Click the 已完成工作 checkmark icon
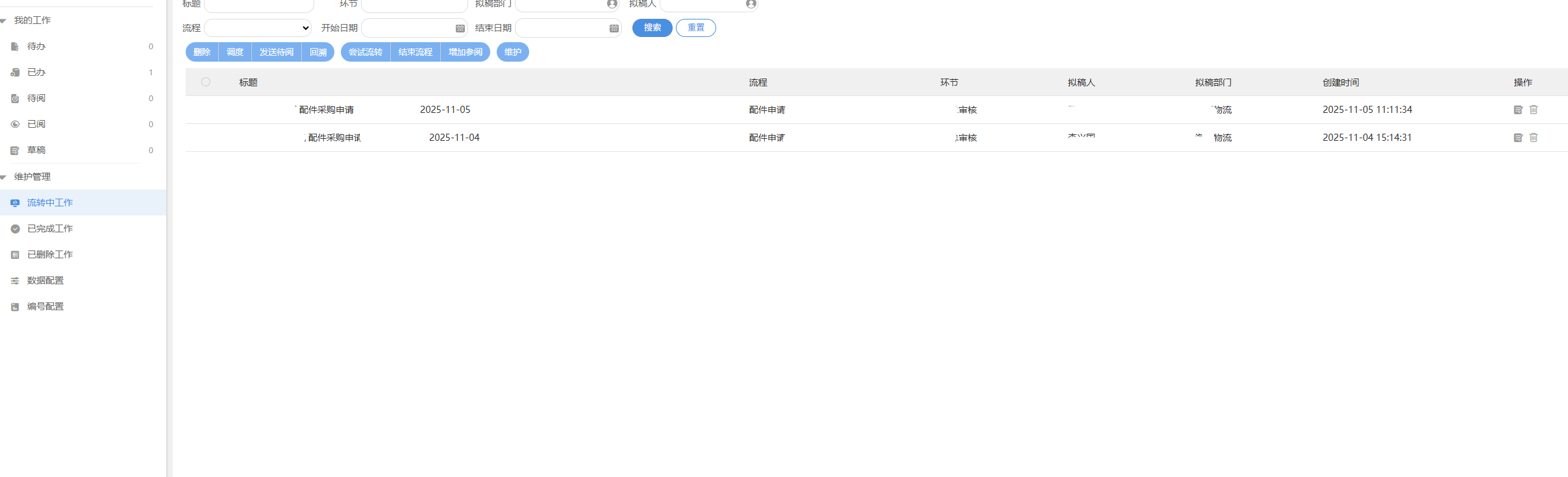This screenshot has height=477, width=1568. [15, 229]
